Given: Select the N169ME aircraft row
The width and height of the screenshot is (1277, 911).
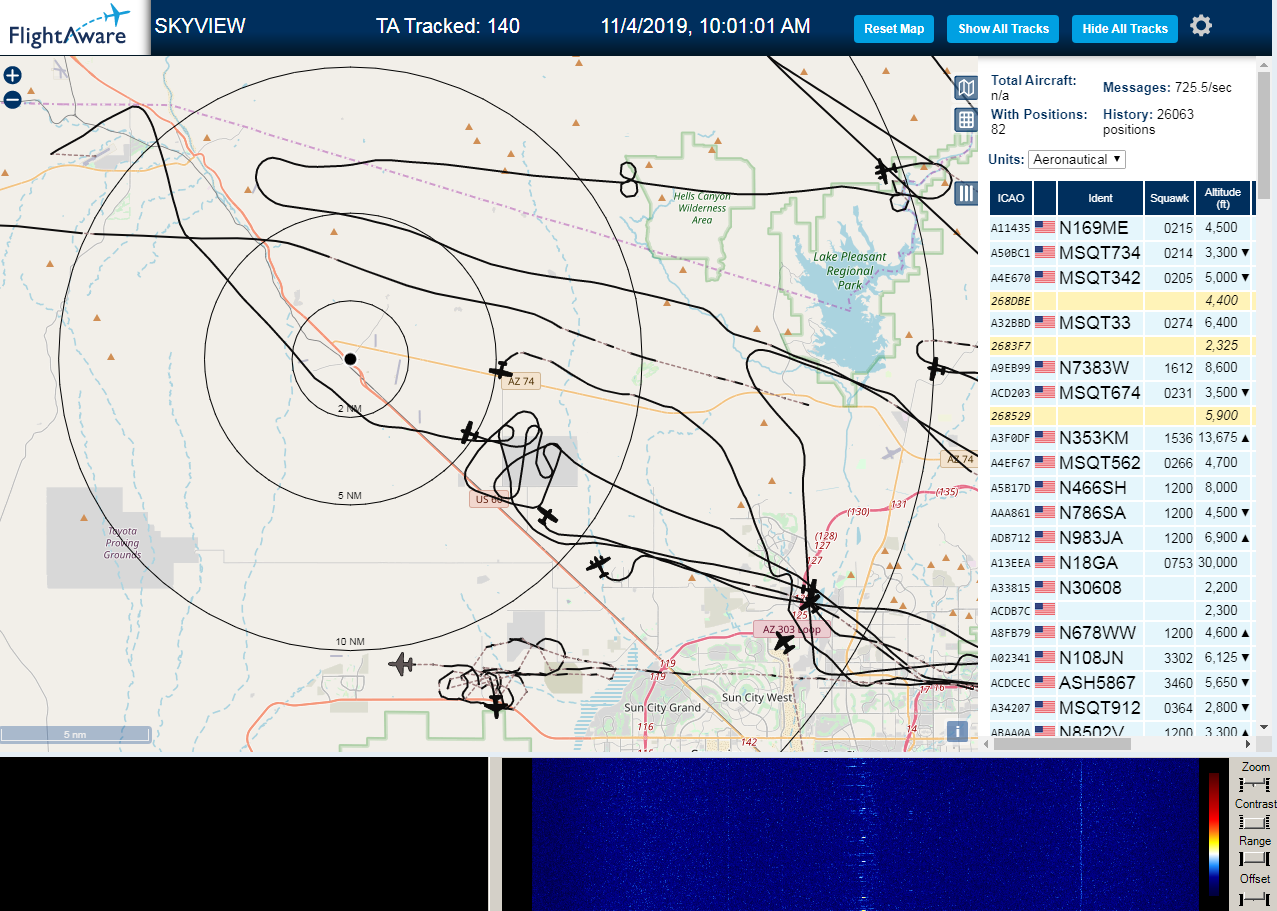Looking at the screenshot, I should click(x=1120, y=227).
